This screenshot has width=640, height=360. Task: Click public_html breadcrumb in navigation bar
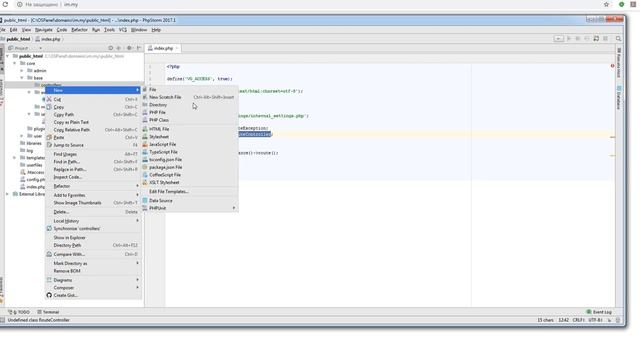tap(16, 39)
